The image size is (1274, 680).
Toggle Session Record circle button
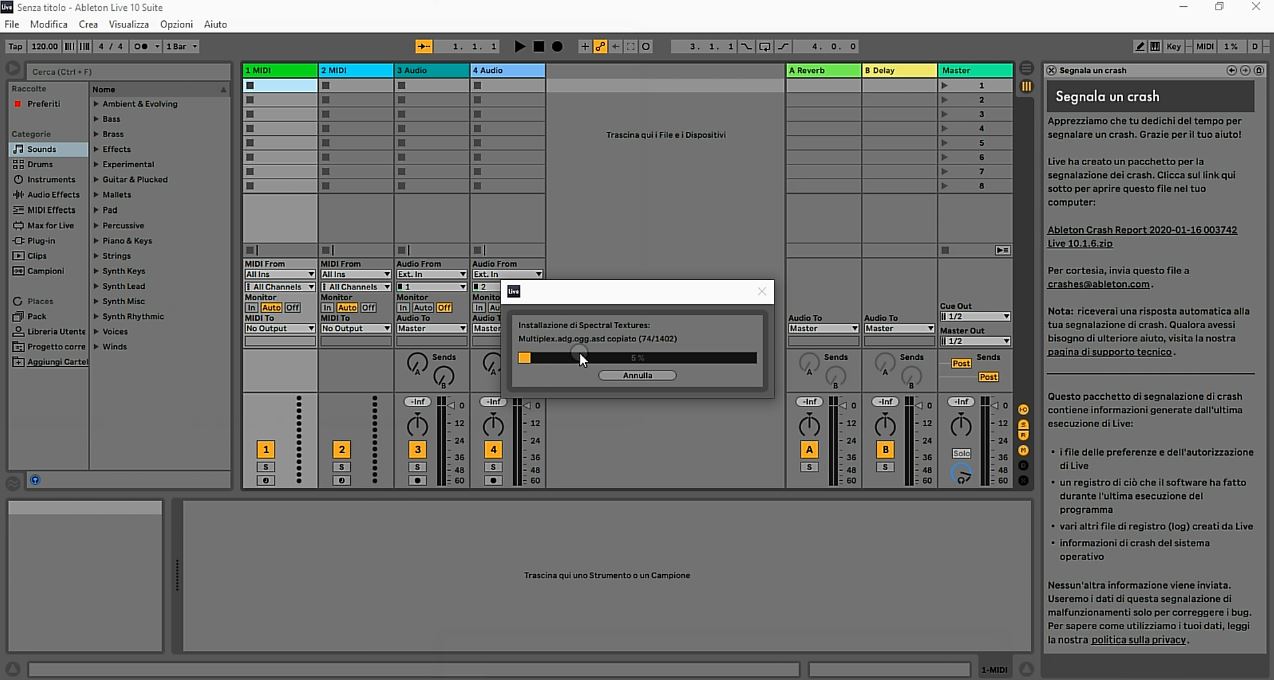646,46
